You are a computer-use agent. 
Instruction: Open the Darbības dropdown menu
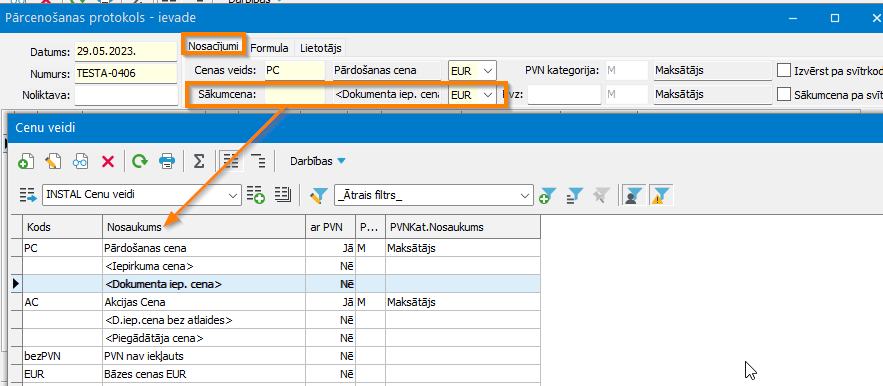(318, 162)
